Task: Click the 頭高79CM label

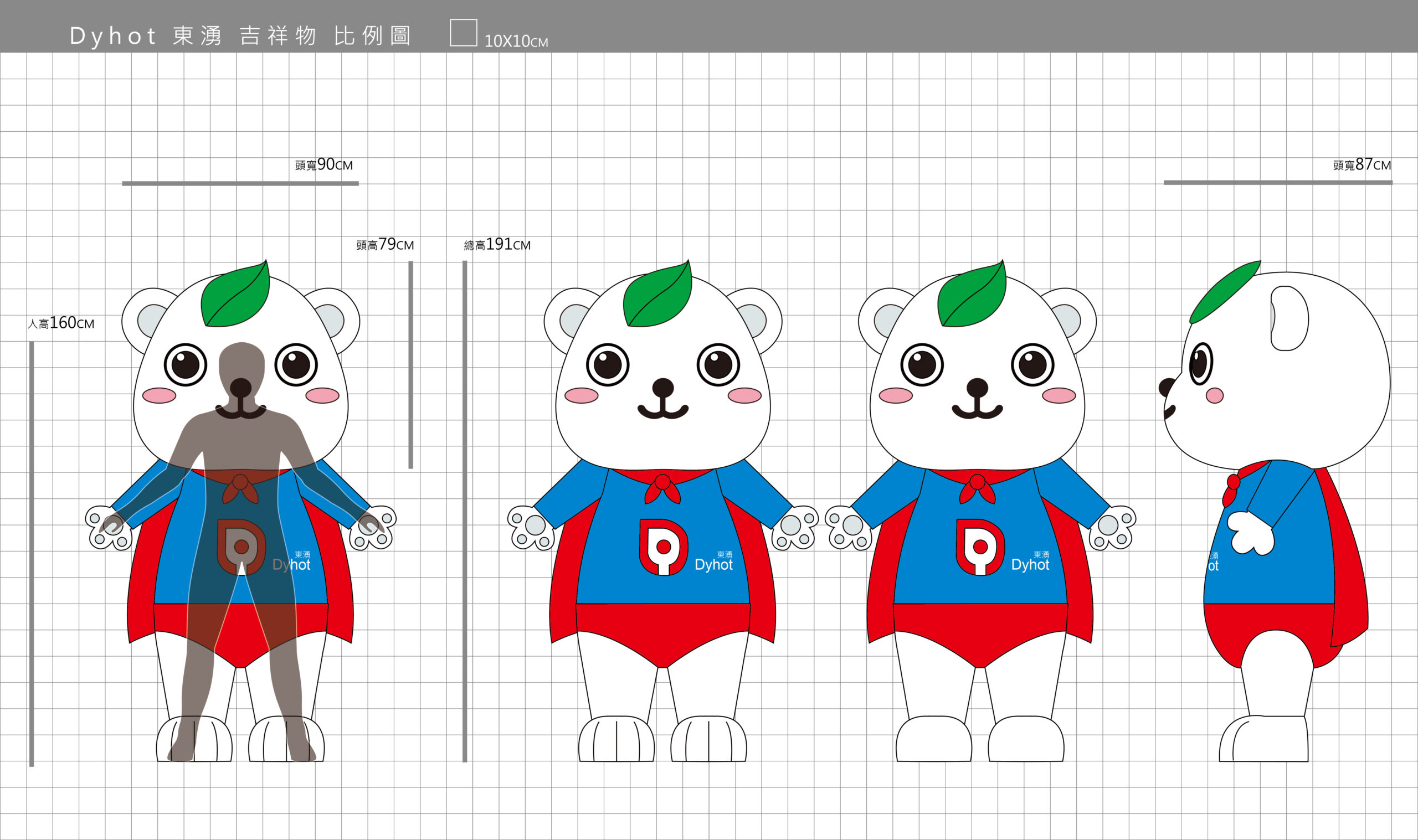Action: coord(385,245)
